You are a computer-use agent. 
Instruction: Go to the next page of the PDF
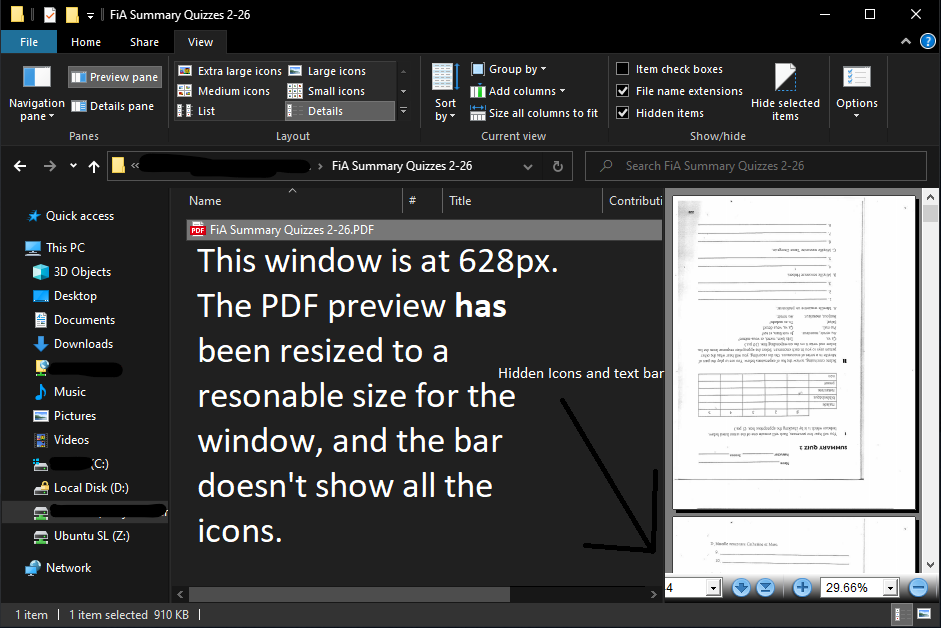pos(741,587)
